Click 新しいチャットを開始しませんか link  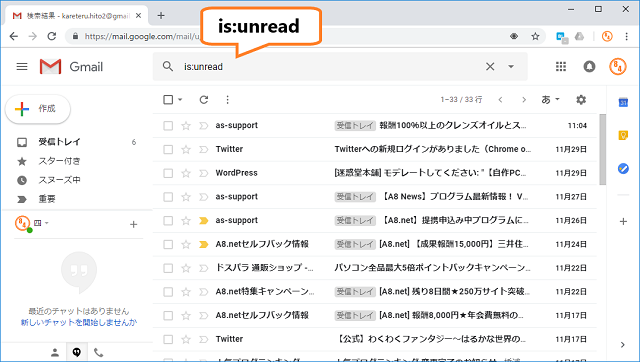pyautogui.click(x=79, y=322)
